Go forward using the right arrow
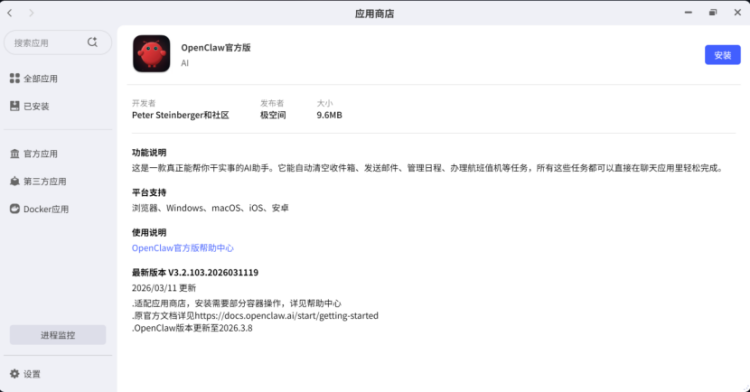 pyautogui.click(x=32, y=13)
